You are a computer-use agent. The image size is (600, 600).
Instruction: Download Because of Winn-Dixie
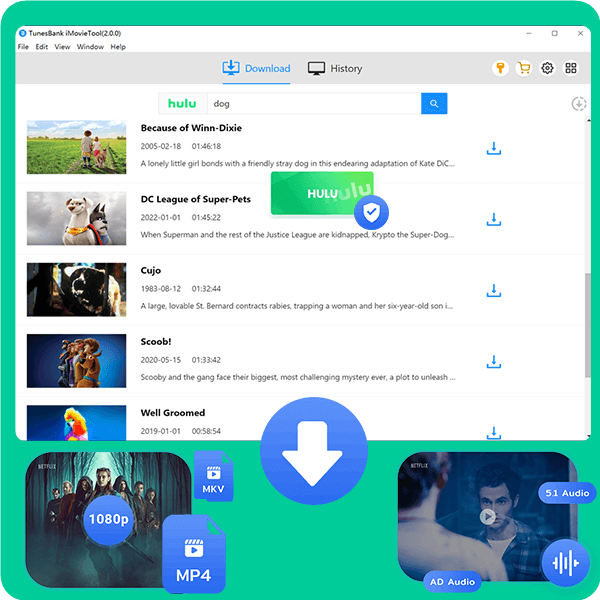tap(494, 148)
